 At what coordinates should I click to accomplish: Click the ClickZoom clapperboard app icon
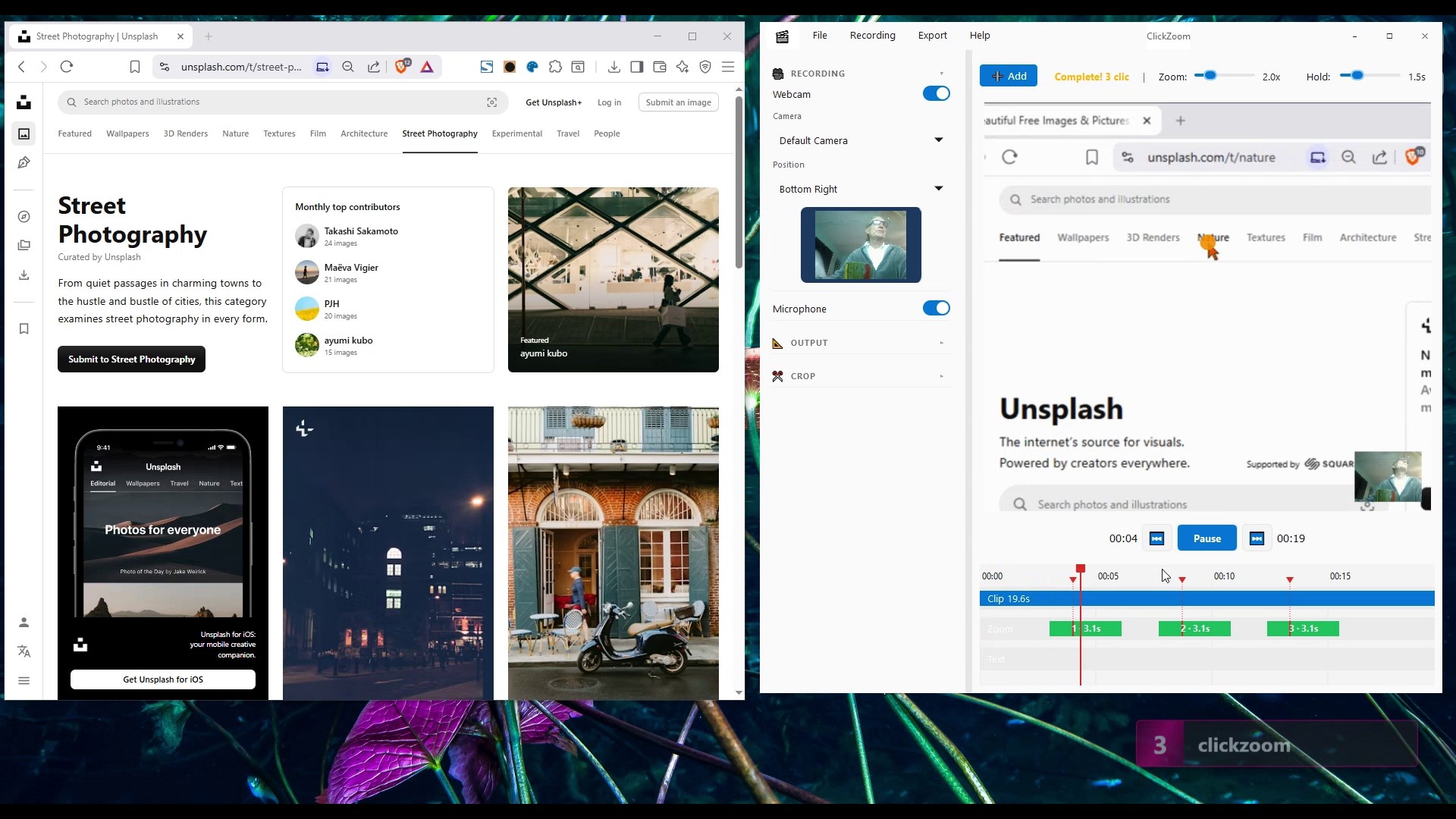[x=783, y=36]
